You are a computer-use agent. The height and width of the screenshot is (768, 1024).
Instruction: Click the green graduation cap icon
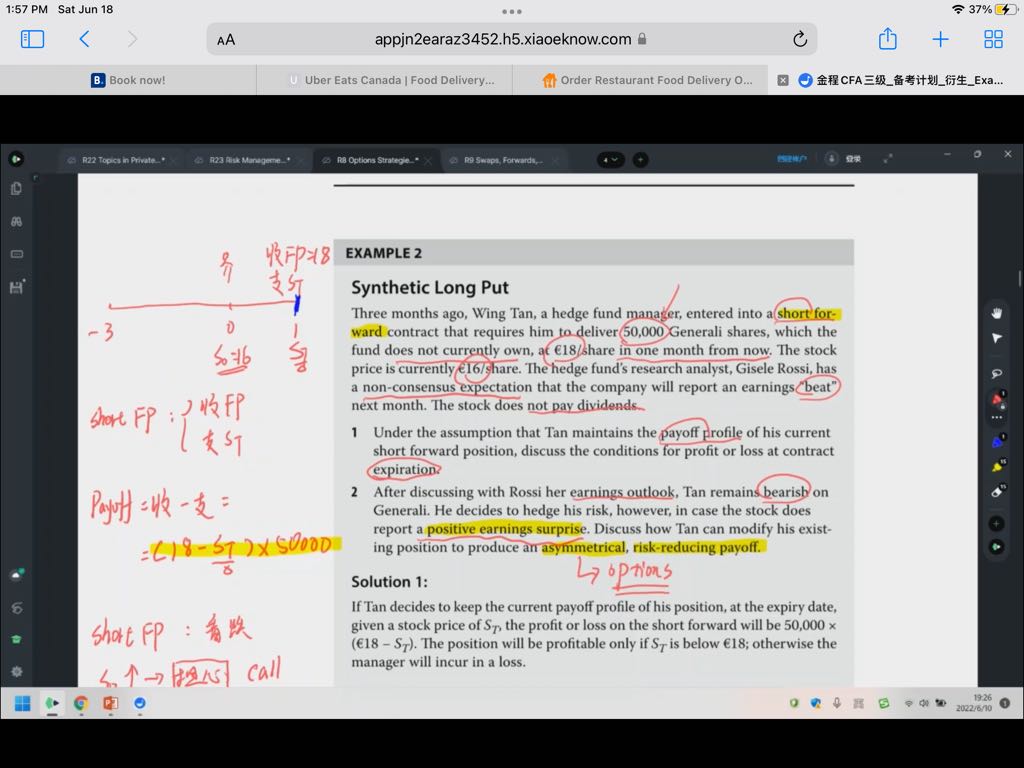pos(16,639)
